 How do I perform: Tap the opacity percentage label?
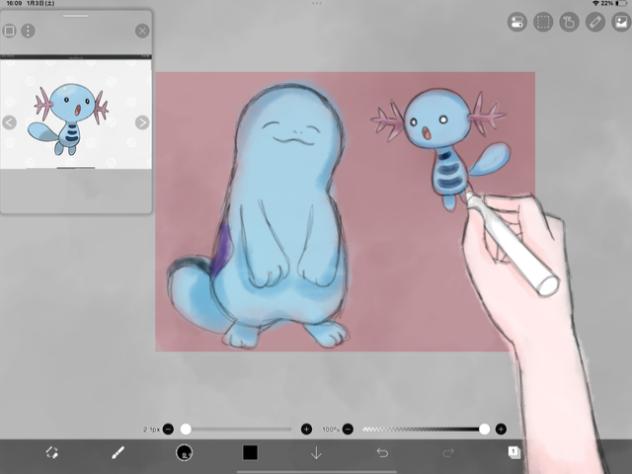pyautogui.click(x=331, y=430)
